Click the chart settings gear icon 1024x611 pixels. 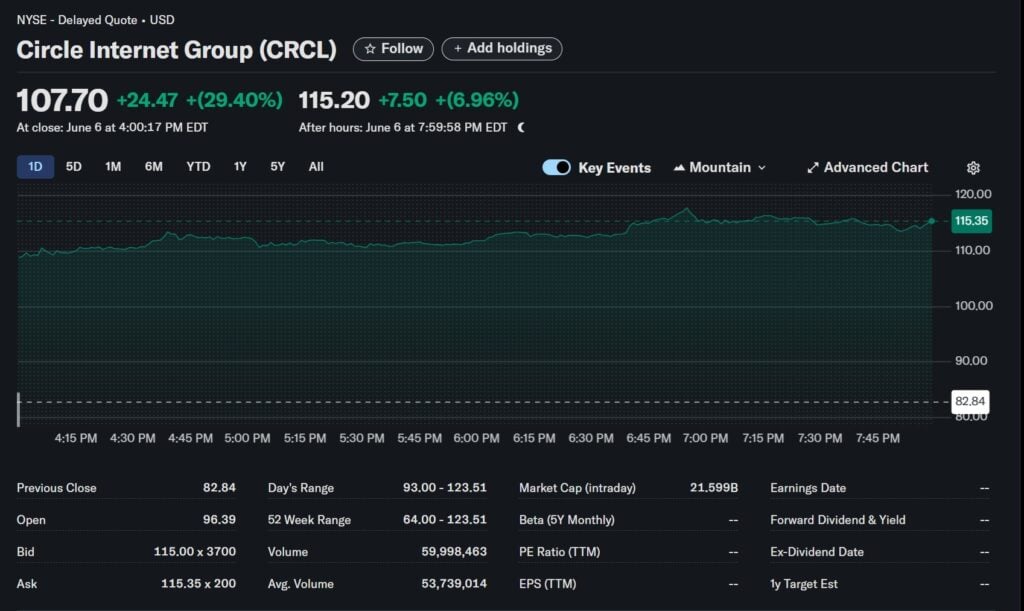[973, 168]
